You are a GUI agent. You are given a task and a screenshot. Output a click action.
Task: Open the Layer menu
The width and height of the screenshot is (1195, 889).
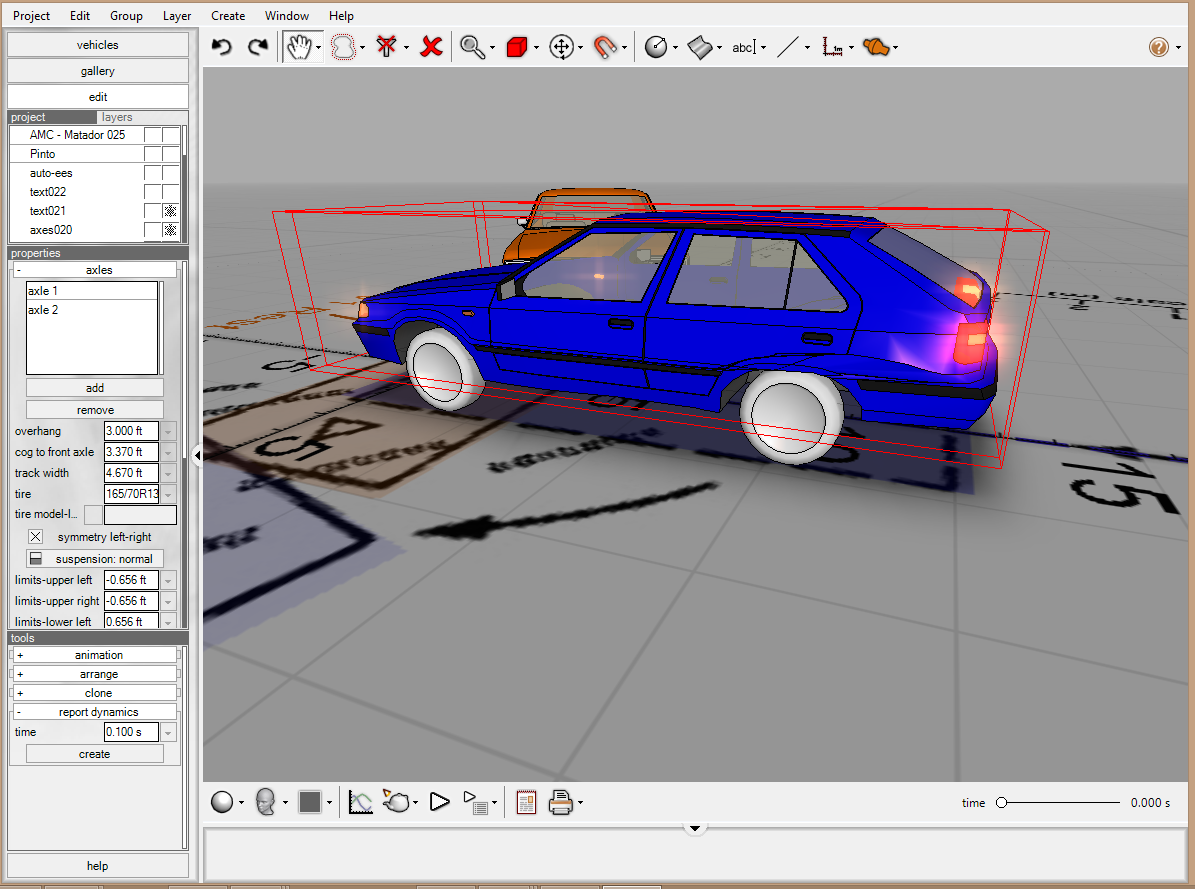pos(177,15)
